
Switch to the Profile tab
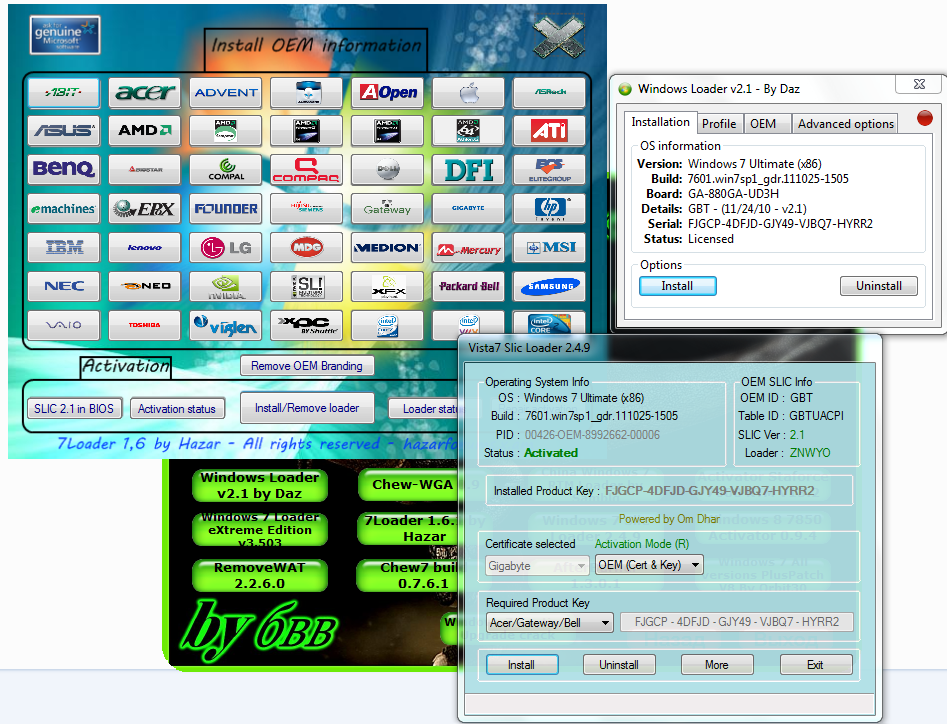[719, 124]
